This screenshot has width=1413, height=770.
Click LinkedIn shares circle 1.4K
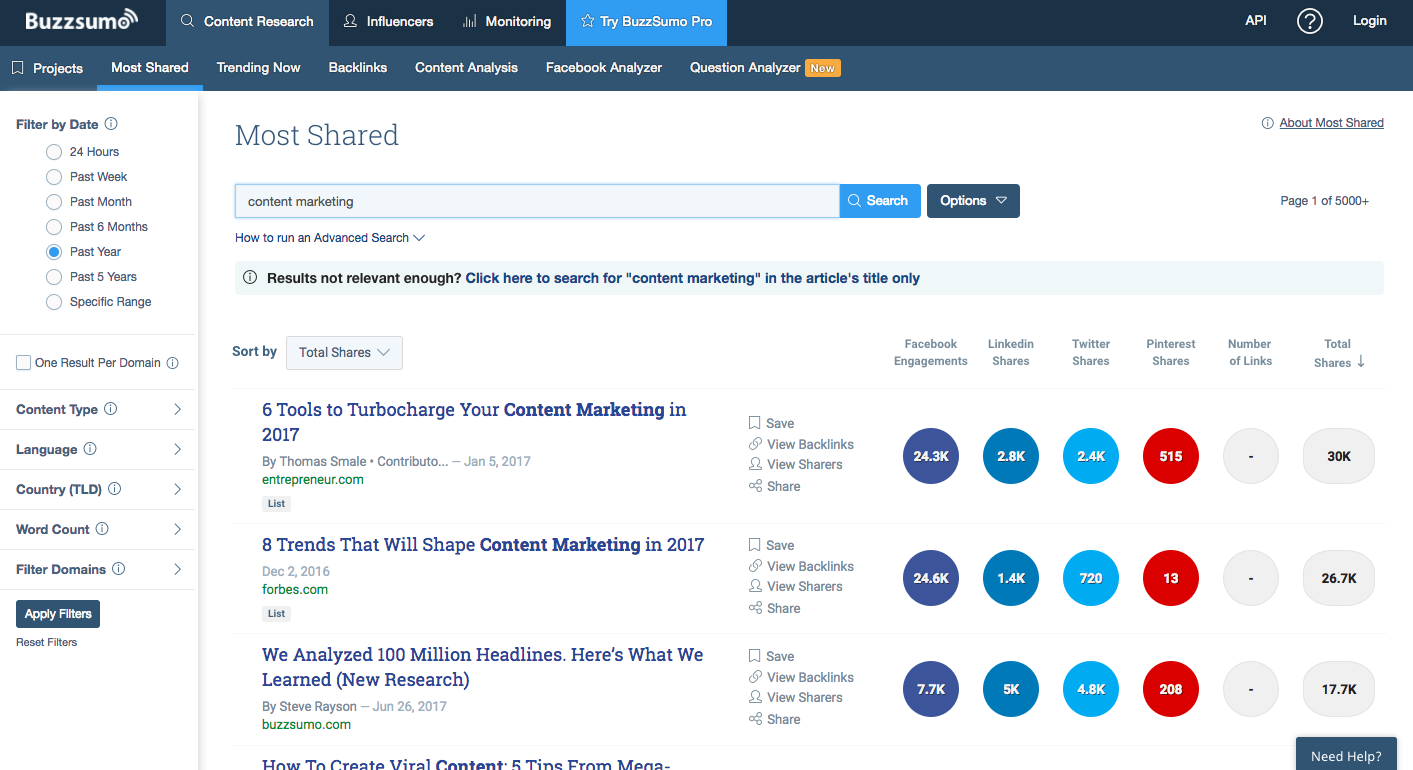point(1011,578)
